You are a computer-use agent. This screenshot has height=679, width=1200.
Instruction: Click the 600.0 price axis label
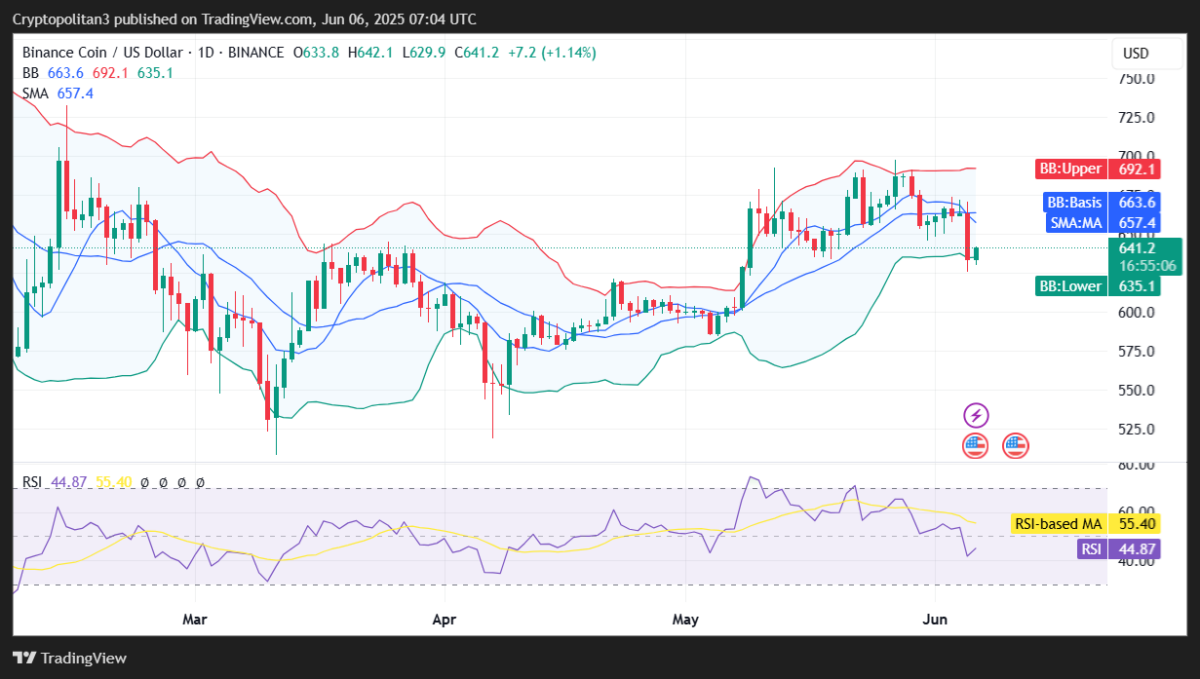1136,312
